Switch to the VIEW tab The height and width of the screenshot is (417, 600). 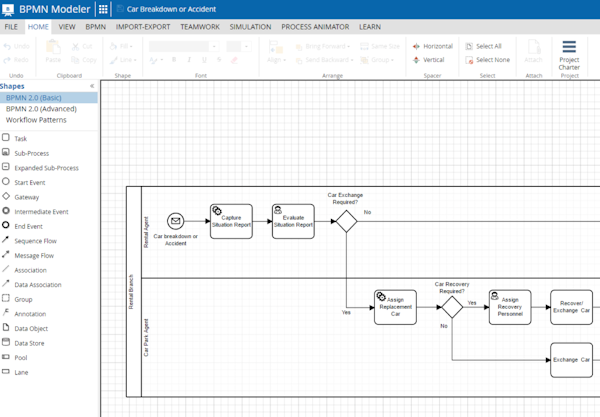click(67, 27)
